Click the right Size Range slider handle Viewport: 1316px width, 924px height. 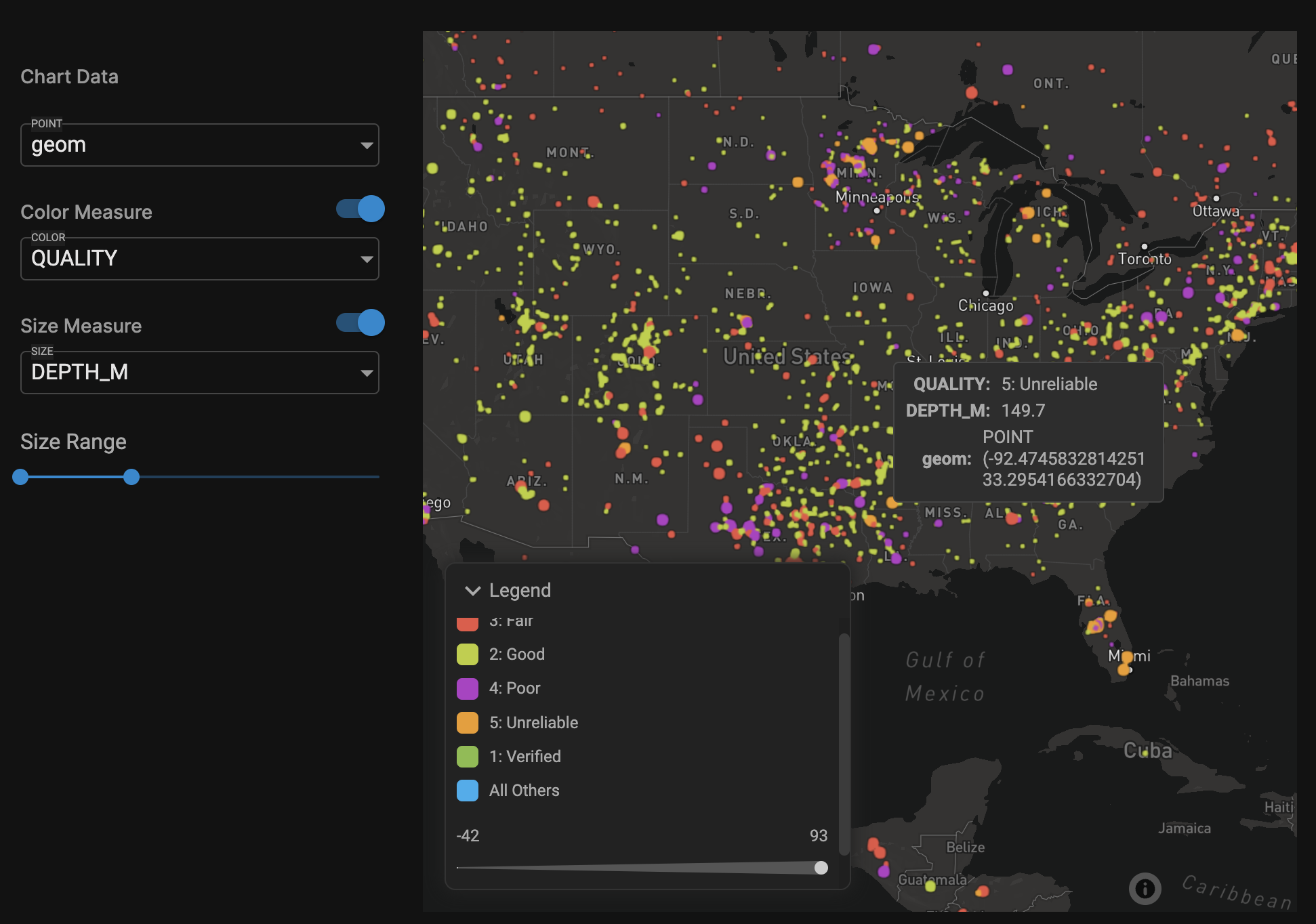click(x=131, y=477)
